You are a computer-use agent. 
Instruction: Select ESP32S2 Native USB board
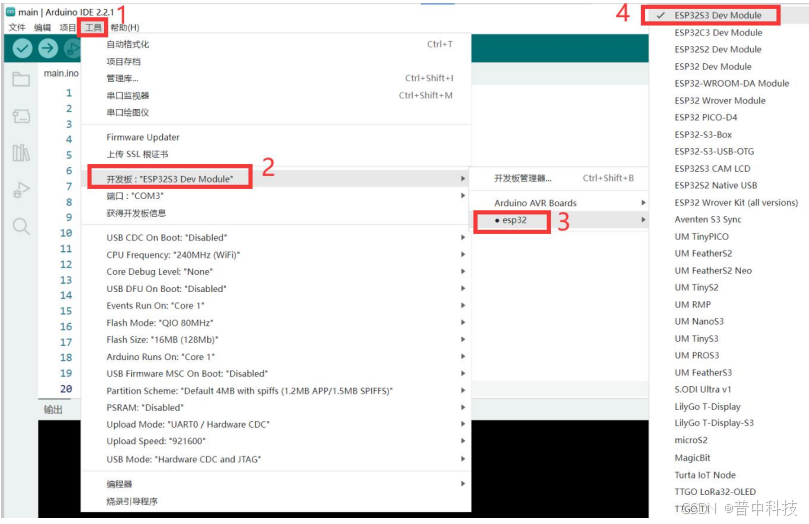(729, 186)
